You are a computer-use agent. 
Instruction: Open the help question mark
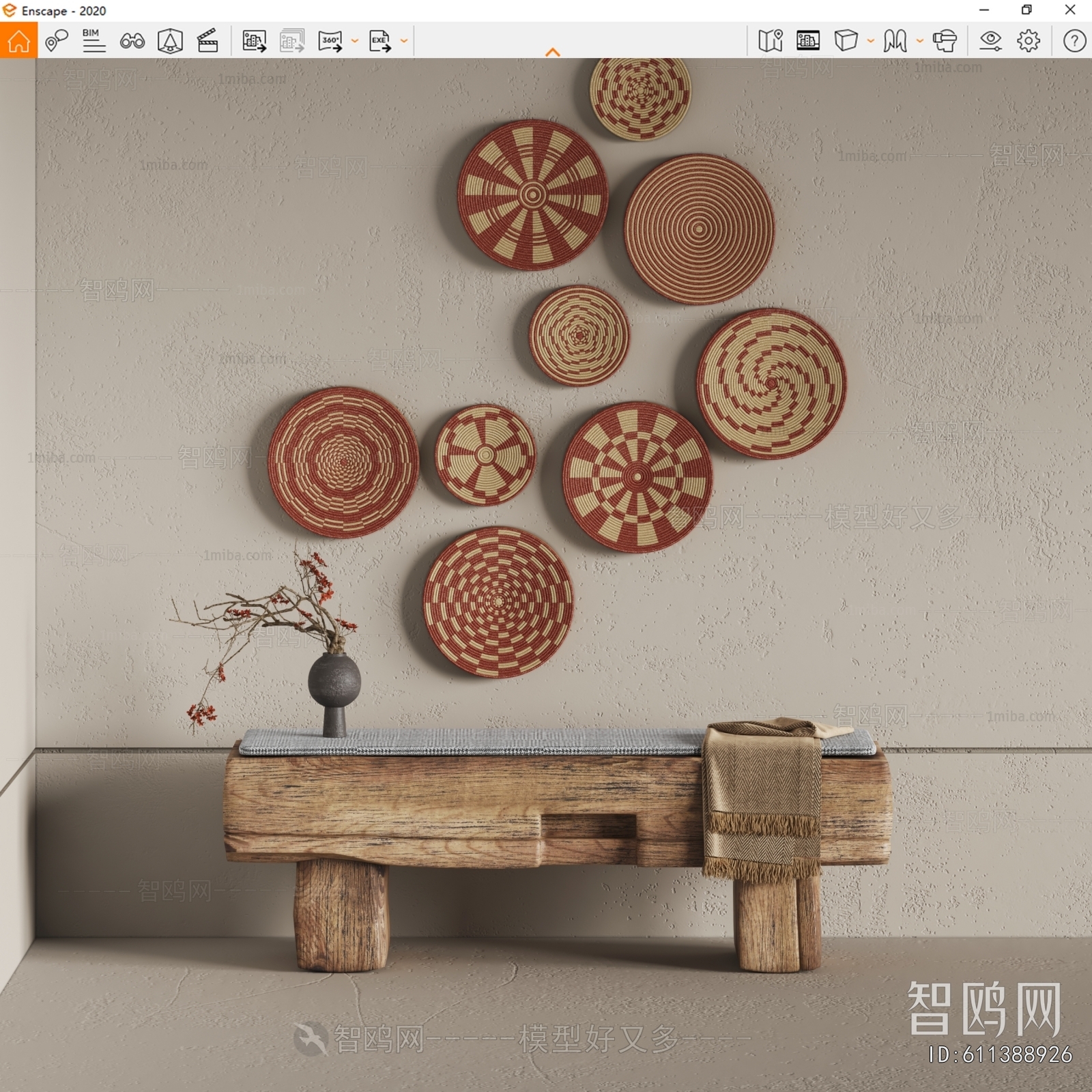1074,41
